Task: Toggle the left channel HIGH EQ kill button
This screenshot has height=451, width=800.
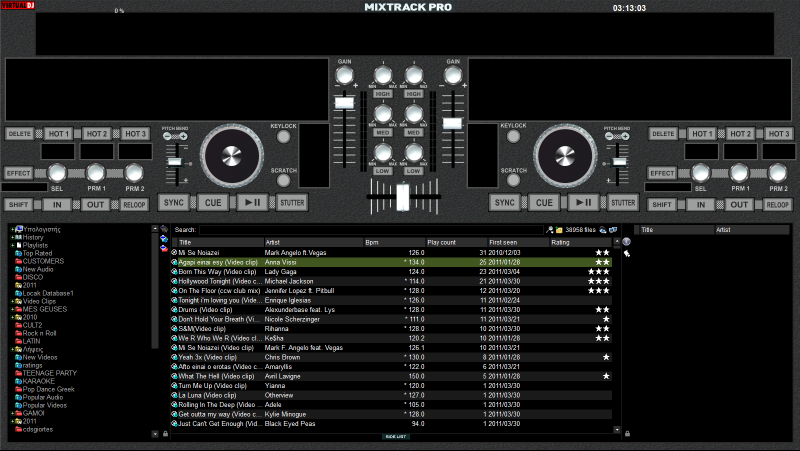Action: 382,94
